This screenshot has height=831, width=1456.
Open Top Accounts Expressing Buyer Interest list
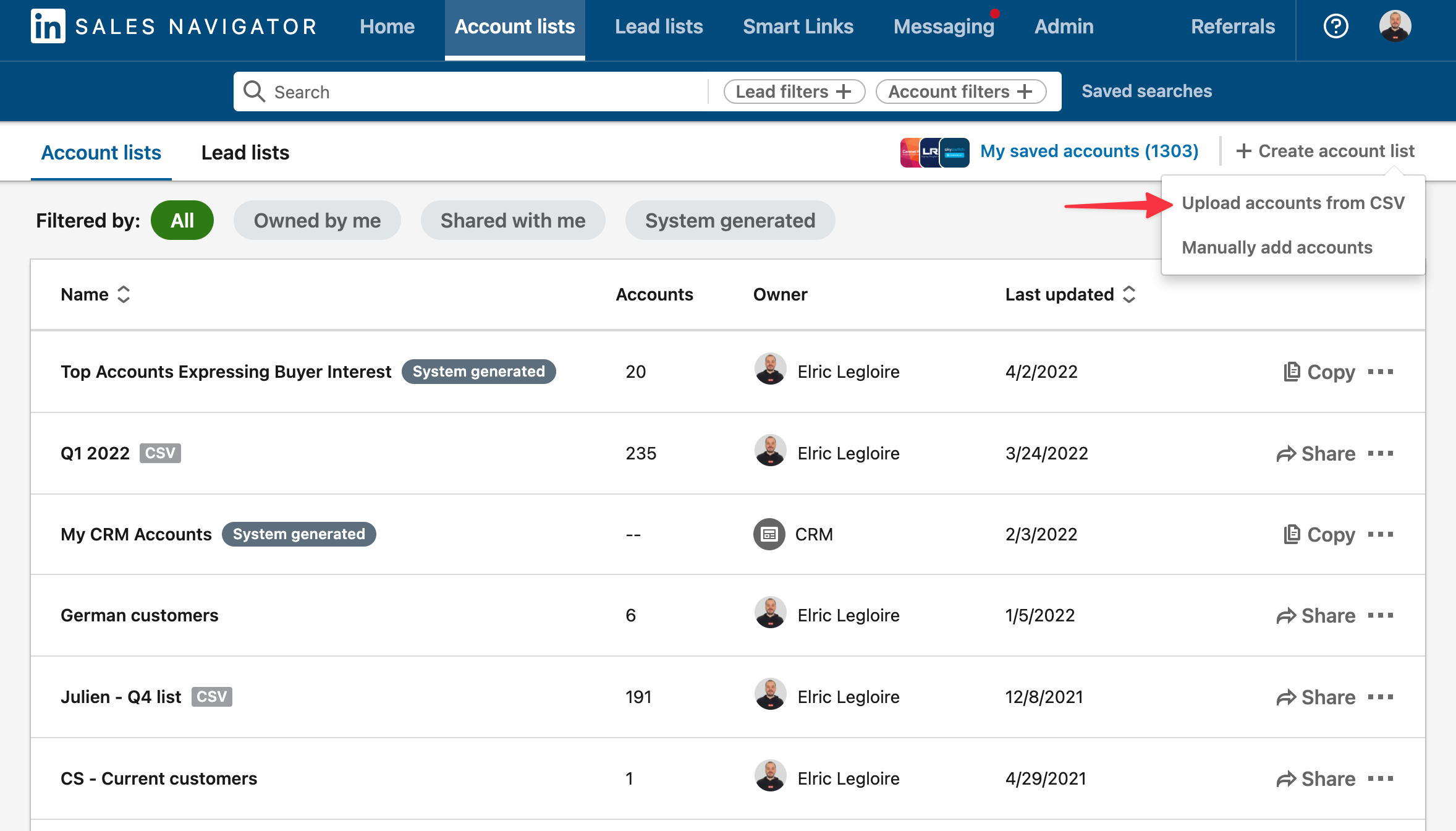pos(226,372)
